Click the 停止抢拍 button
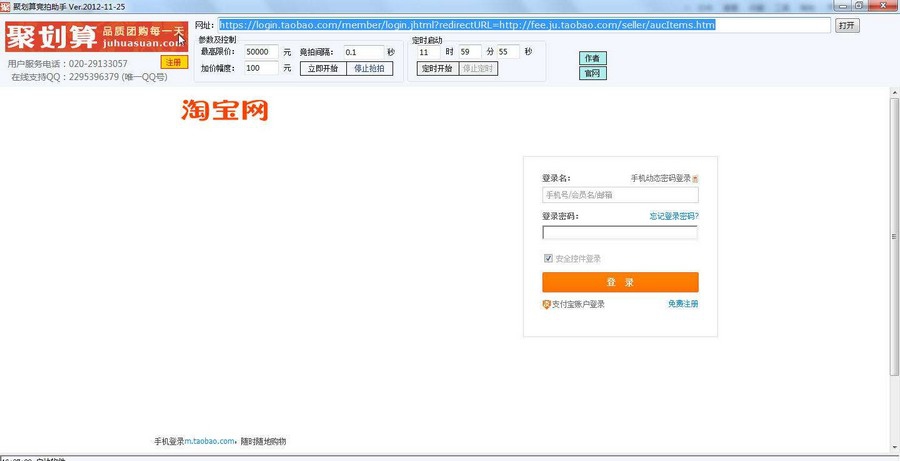 [370, 69]
